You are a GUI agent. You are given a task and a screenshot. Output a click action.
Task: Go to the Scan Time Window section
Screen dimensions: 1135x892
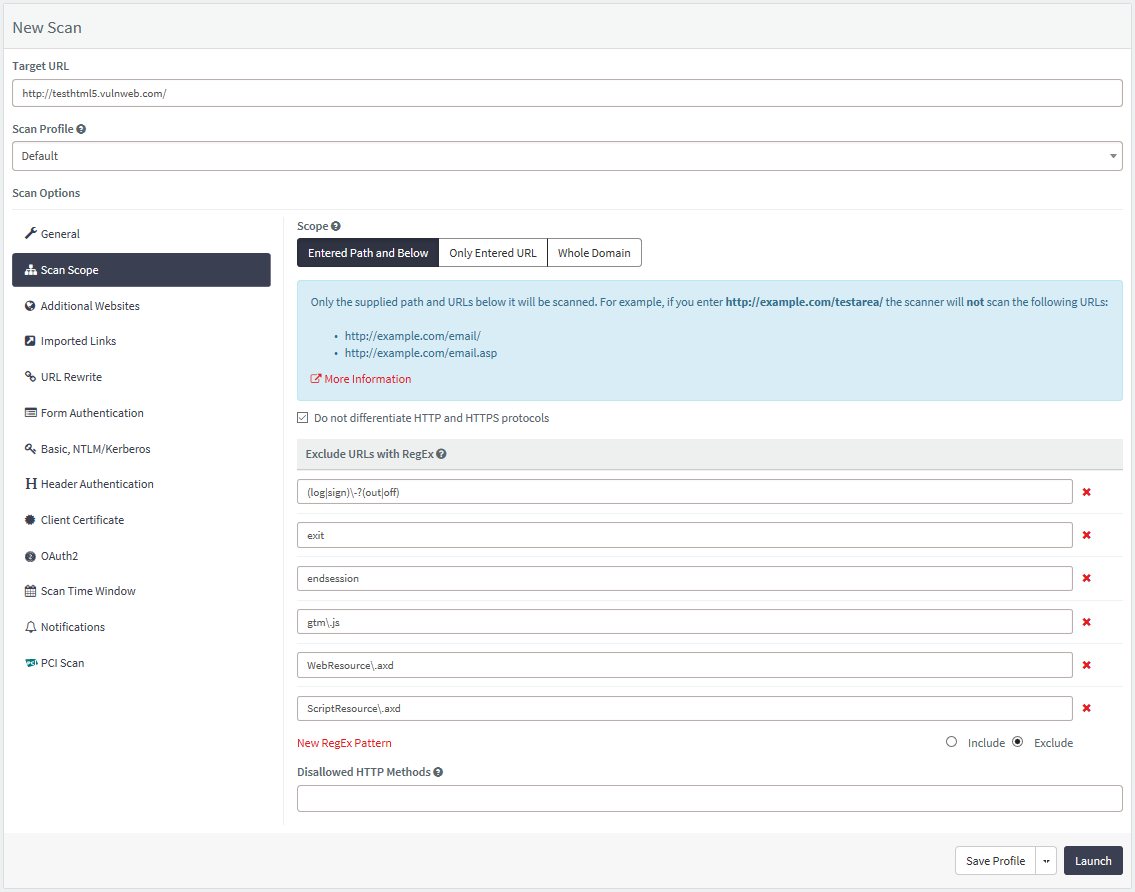88,591
